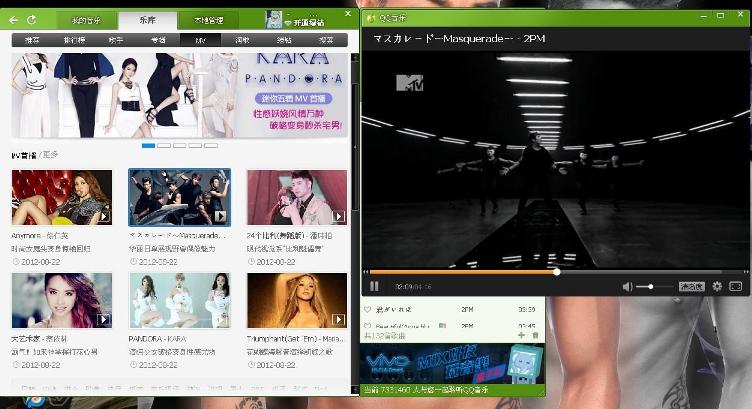The width and height of the screenshot is (752, 409).
Task: Click the video playback area
Action: coord(555,158)
